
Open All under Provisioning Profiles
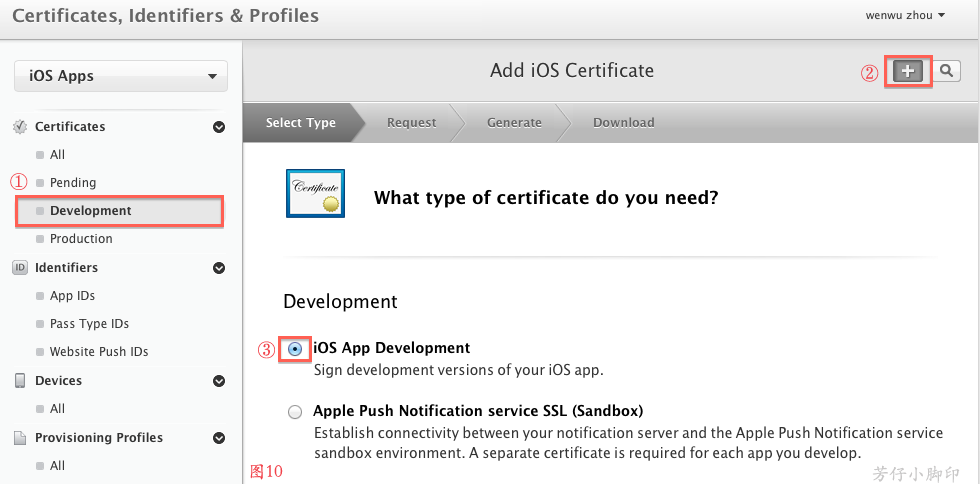57,466
